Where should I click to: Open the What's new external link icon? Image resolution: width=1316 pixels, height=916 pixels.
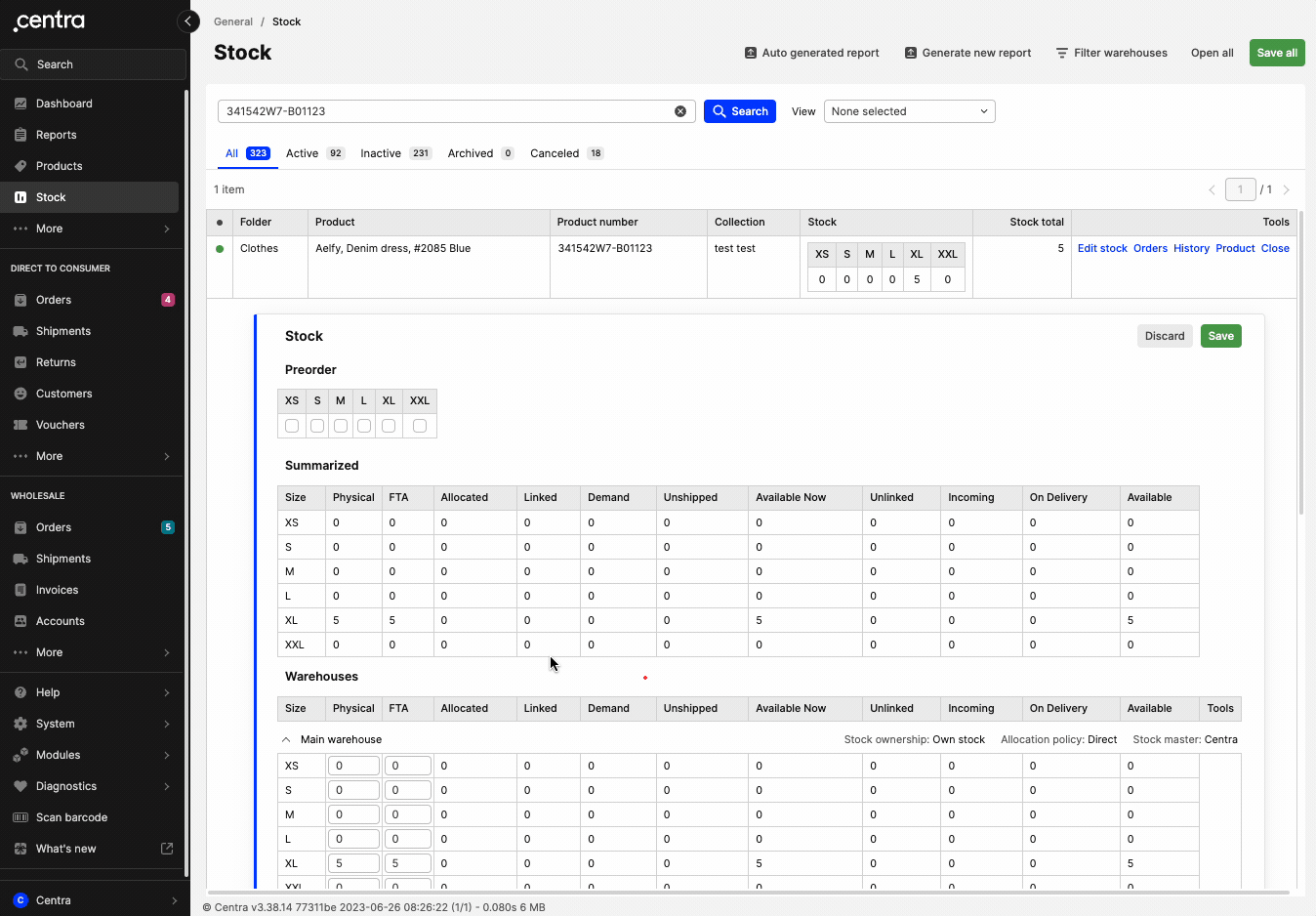[167, 849]
